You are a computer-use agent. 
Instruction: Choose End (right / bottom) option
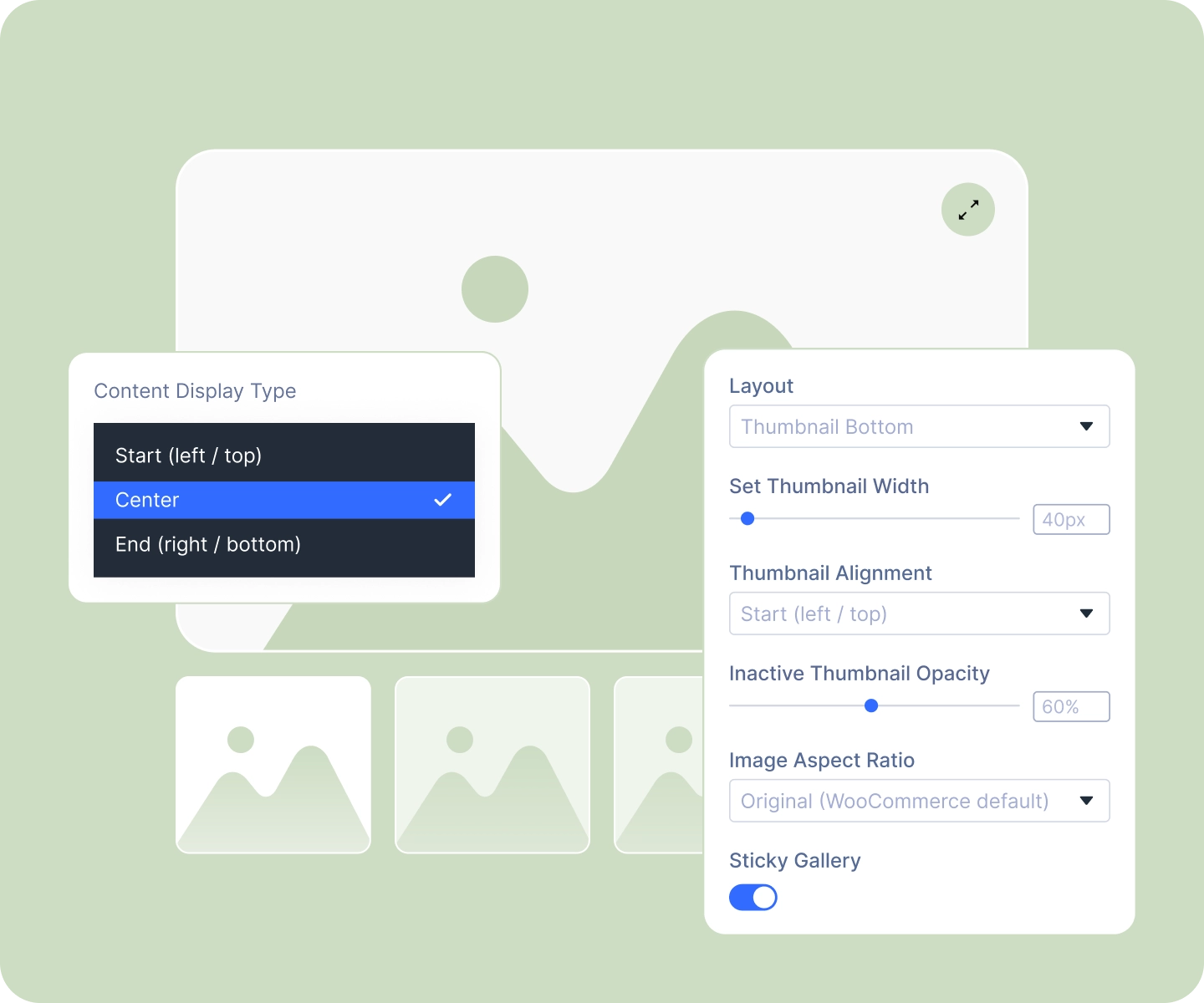pos(284,544)
